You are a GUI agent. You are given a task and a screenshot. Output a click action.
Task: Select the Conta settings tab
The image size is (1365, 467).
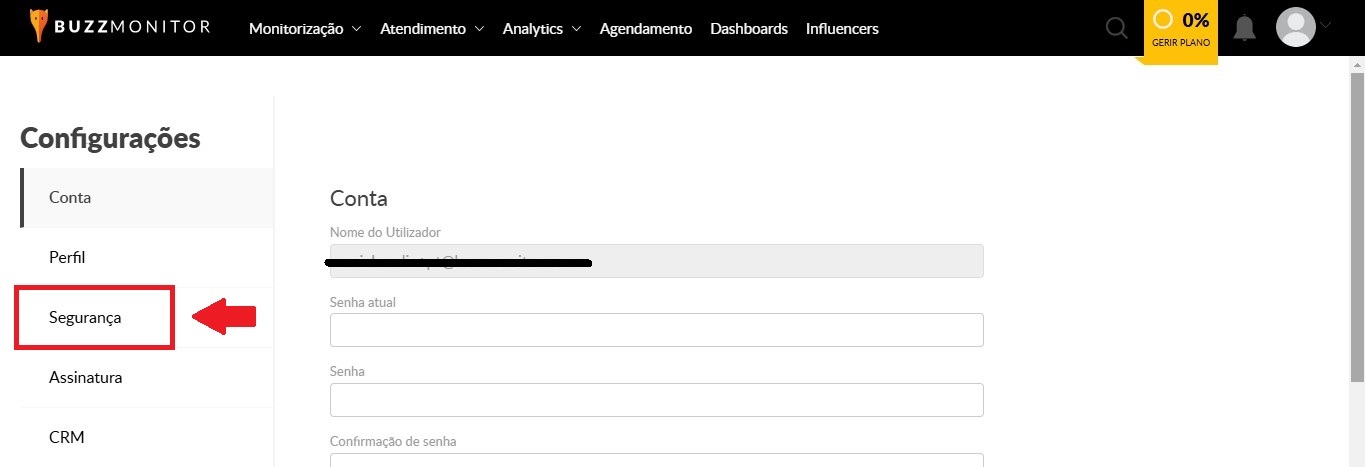(147, 198)
